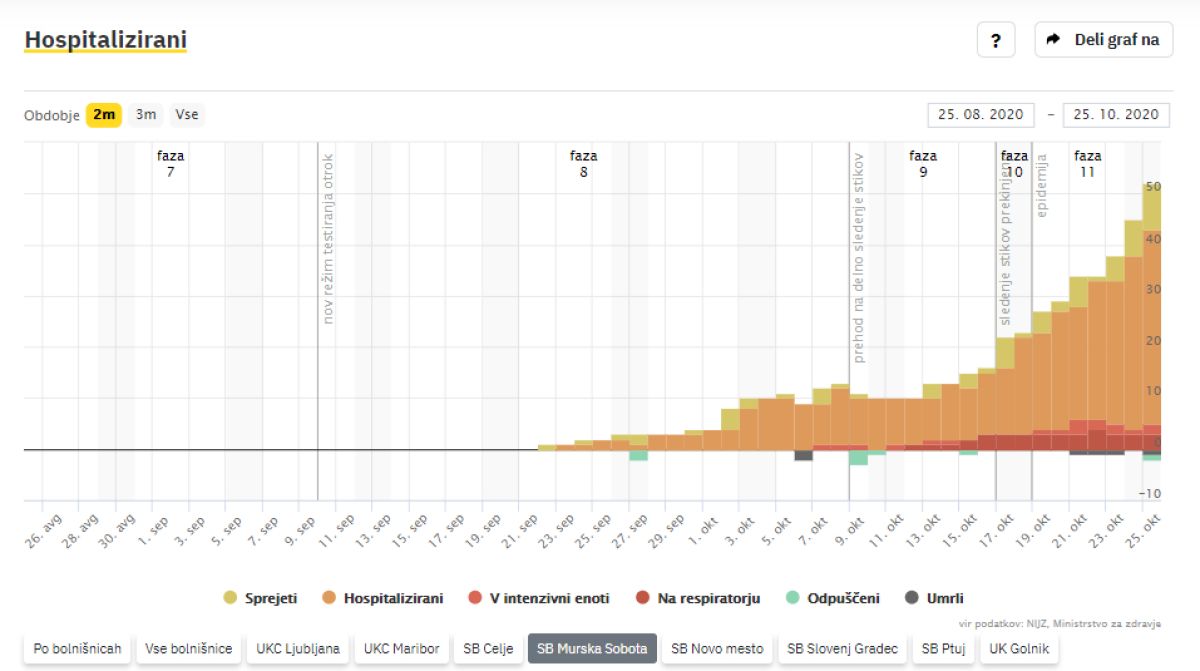Choose the UK Golnik hospital button
The width and height of the screenshot is (1200, 671).
coord(1020,649)
